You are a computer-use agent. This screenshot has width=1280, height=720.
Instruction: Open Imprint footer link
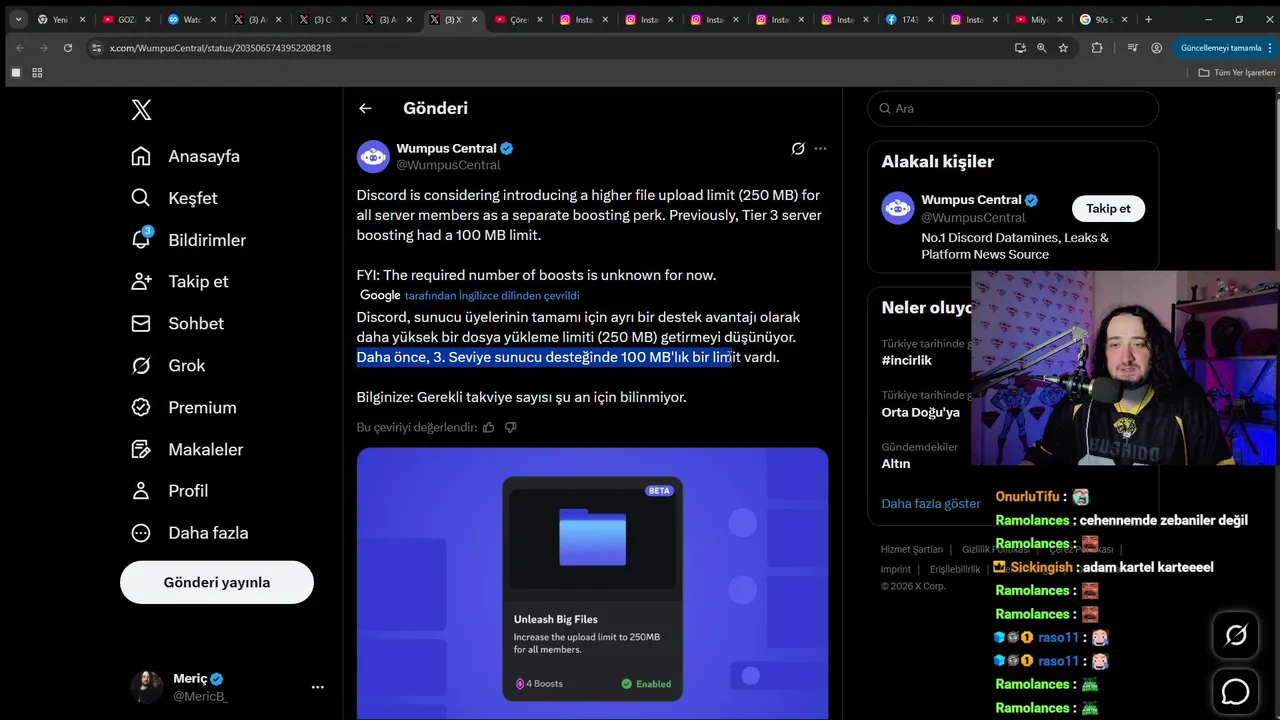point(895,569)
